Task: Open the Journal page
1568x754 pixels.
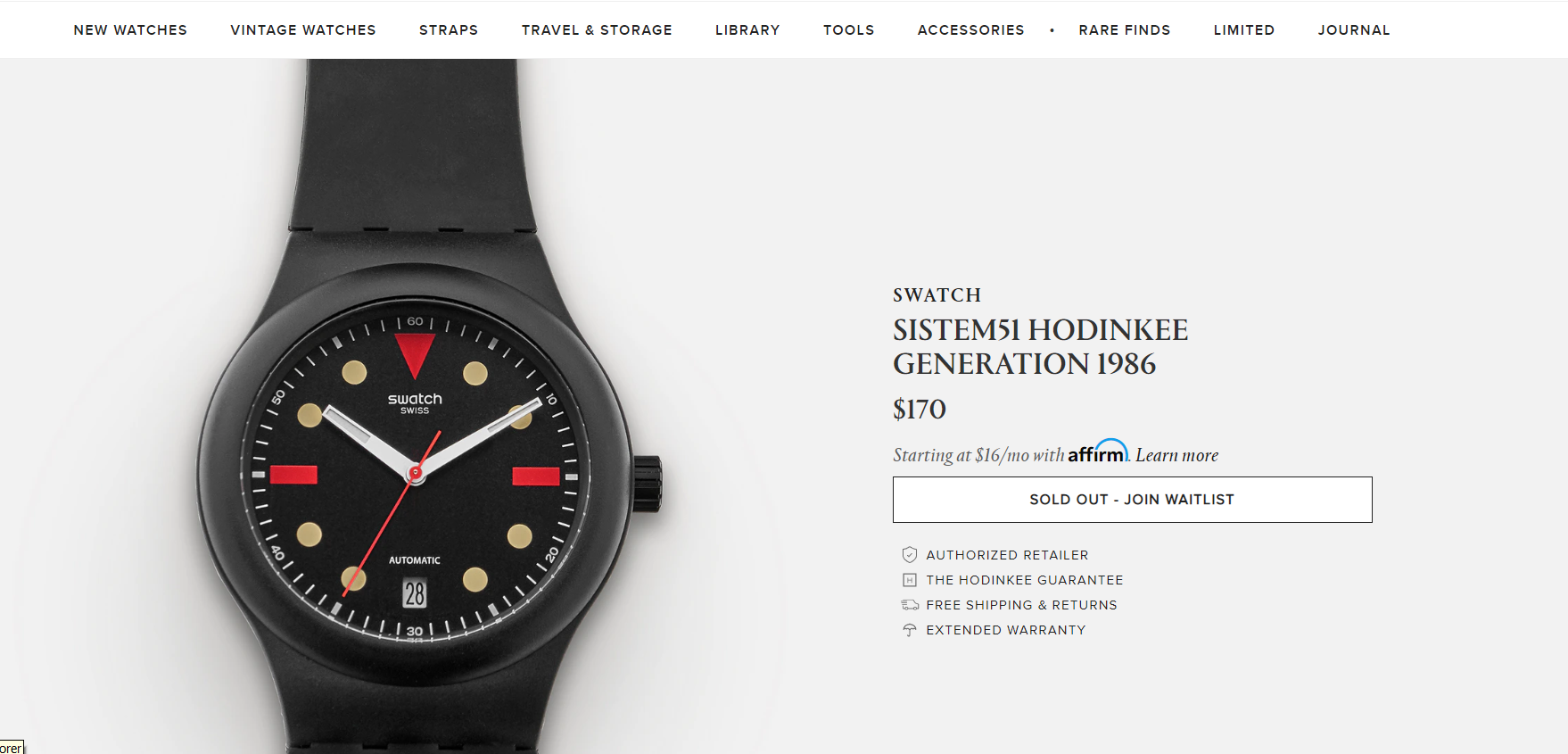Action: (1354, 30)
